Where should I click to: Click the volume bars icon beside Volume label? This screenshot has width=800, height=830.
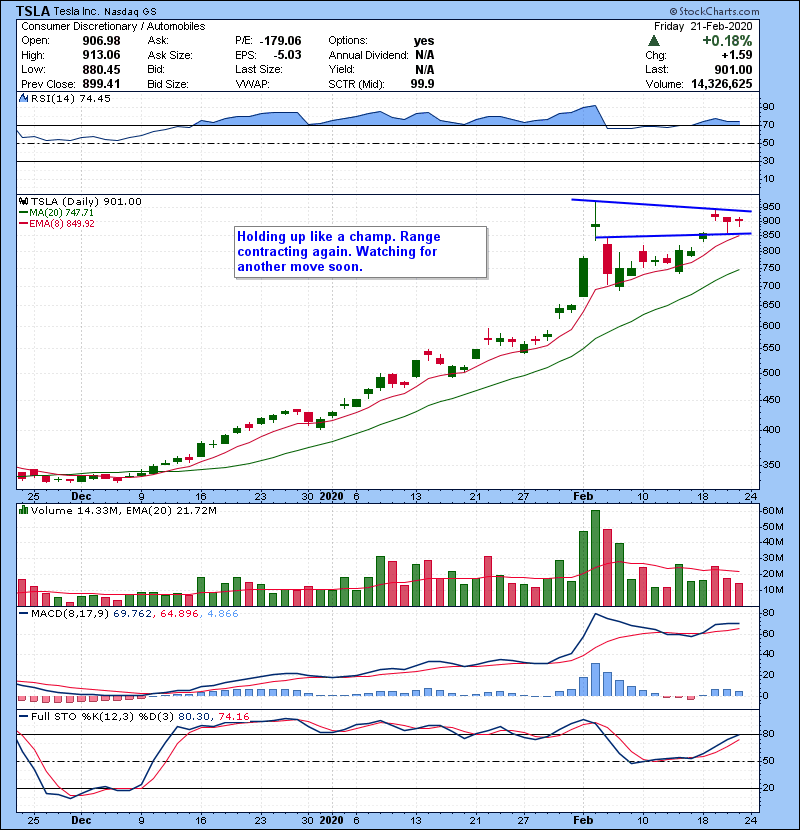[23, 510]
